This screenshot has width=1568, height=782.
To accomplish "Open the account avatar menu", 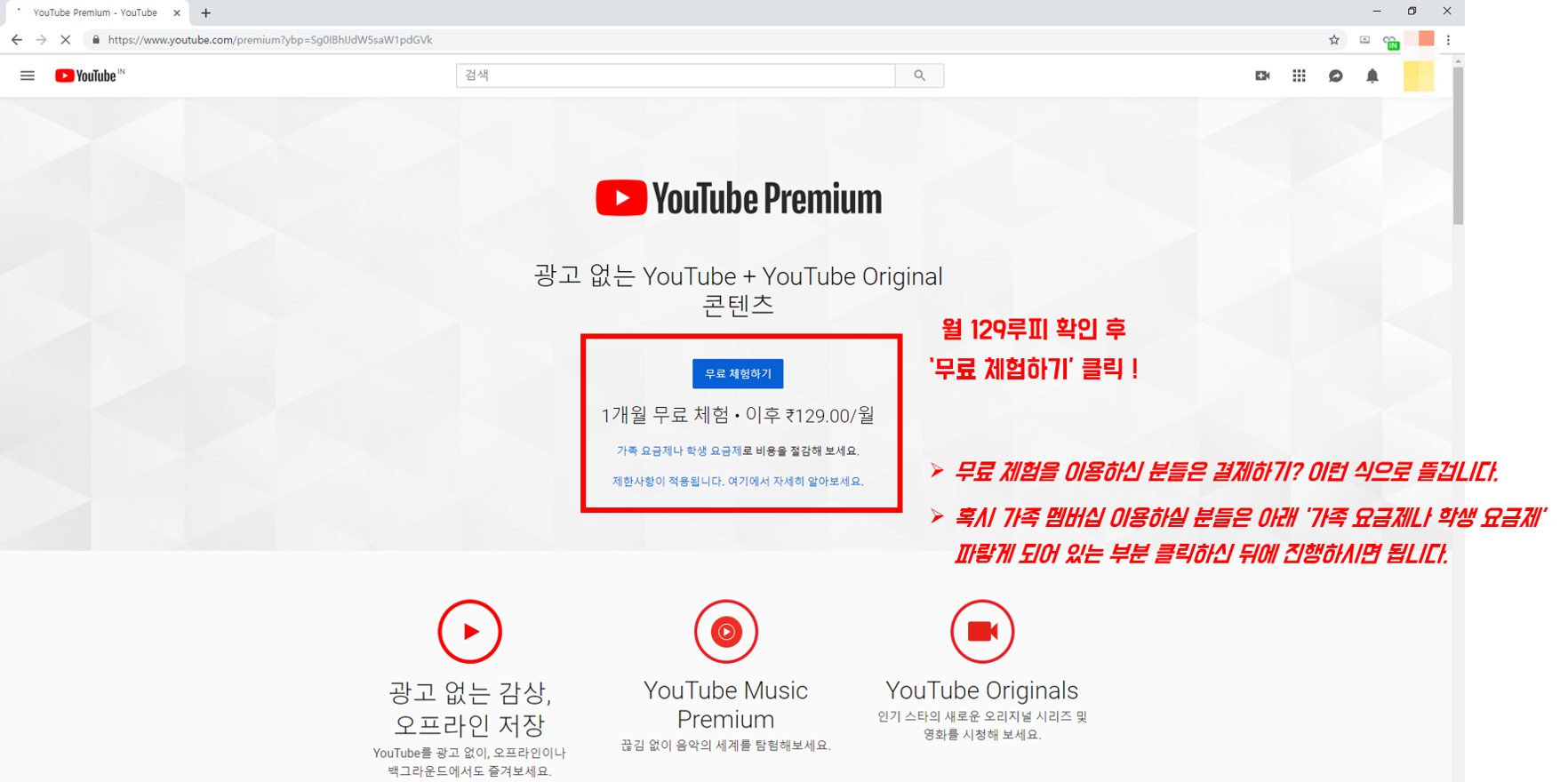I will [x=1418, y=76].
